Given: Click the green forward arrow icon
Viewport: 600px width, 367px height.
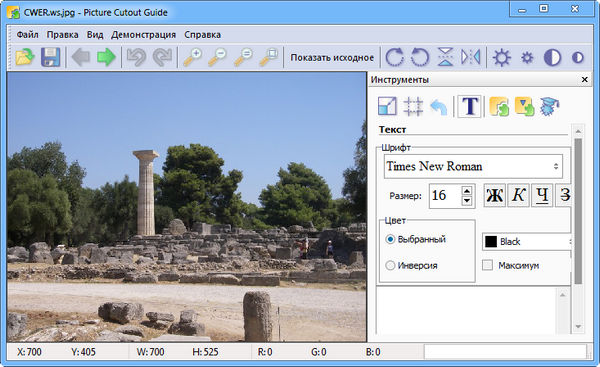Looking at the screenshot, I should [x=106, y=57].
